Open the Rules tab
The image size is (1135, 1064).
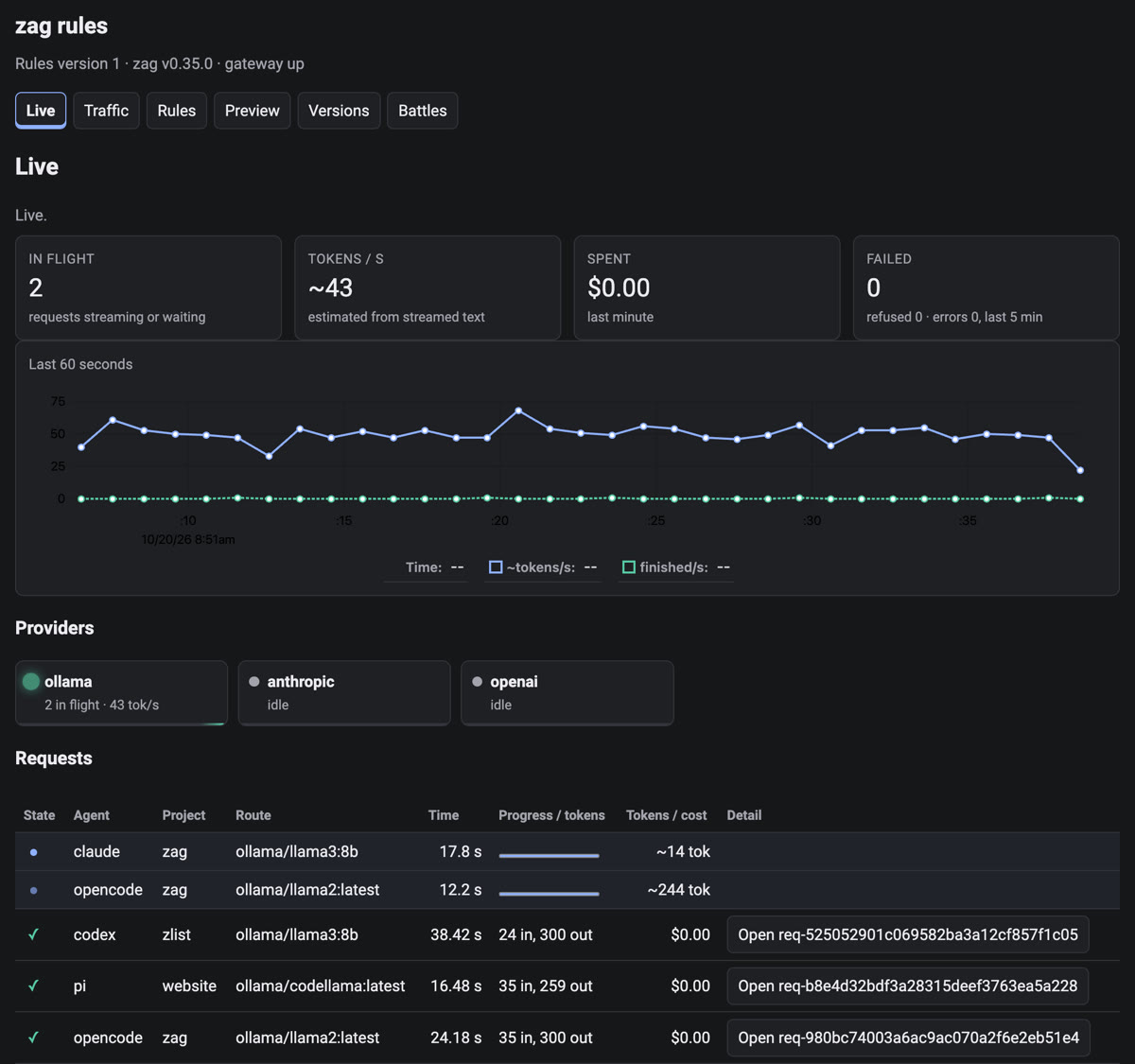[x=177, y=111]
